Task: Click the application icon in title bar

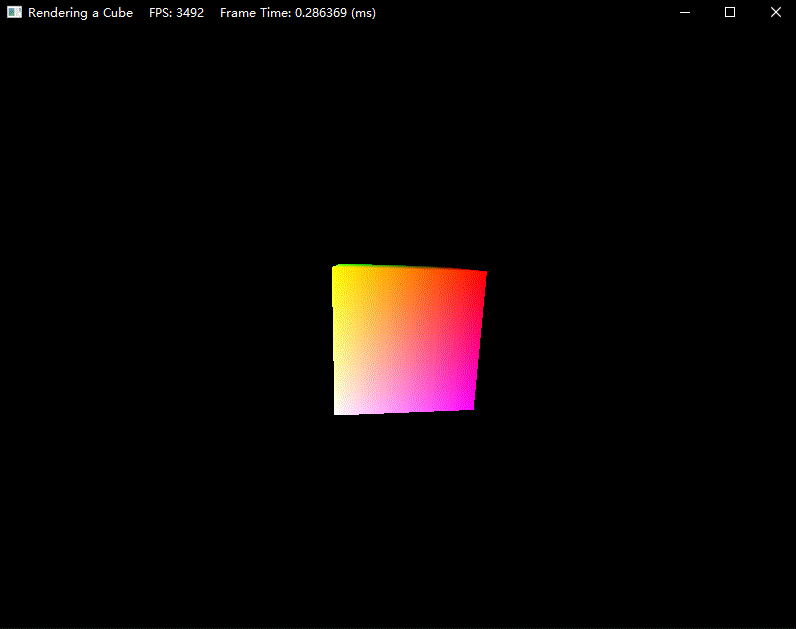Action: (14, 12)
